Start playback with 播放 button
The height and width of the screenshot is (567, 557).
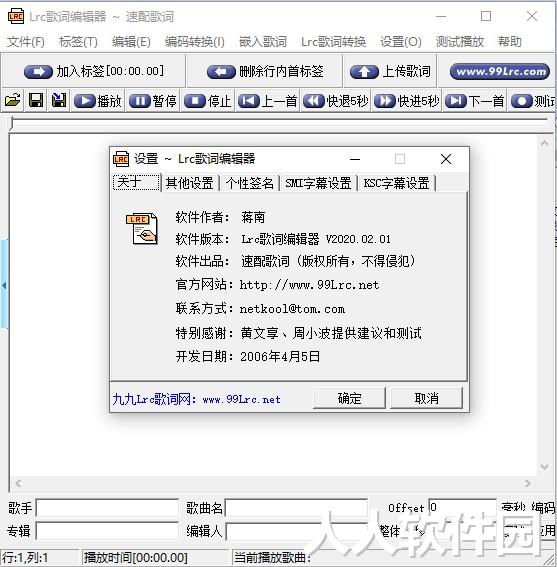[98, 101]
